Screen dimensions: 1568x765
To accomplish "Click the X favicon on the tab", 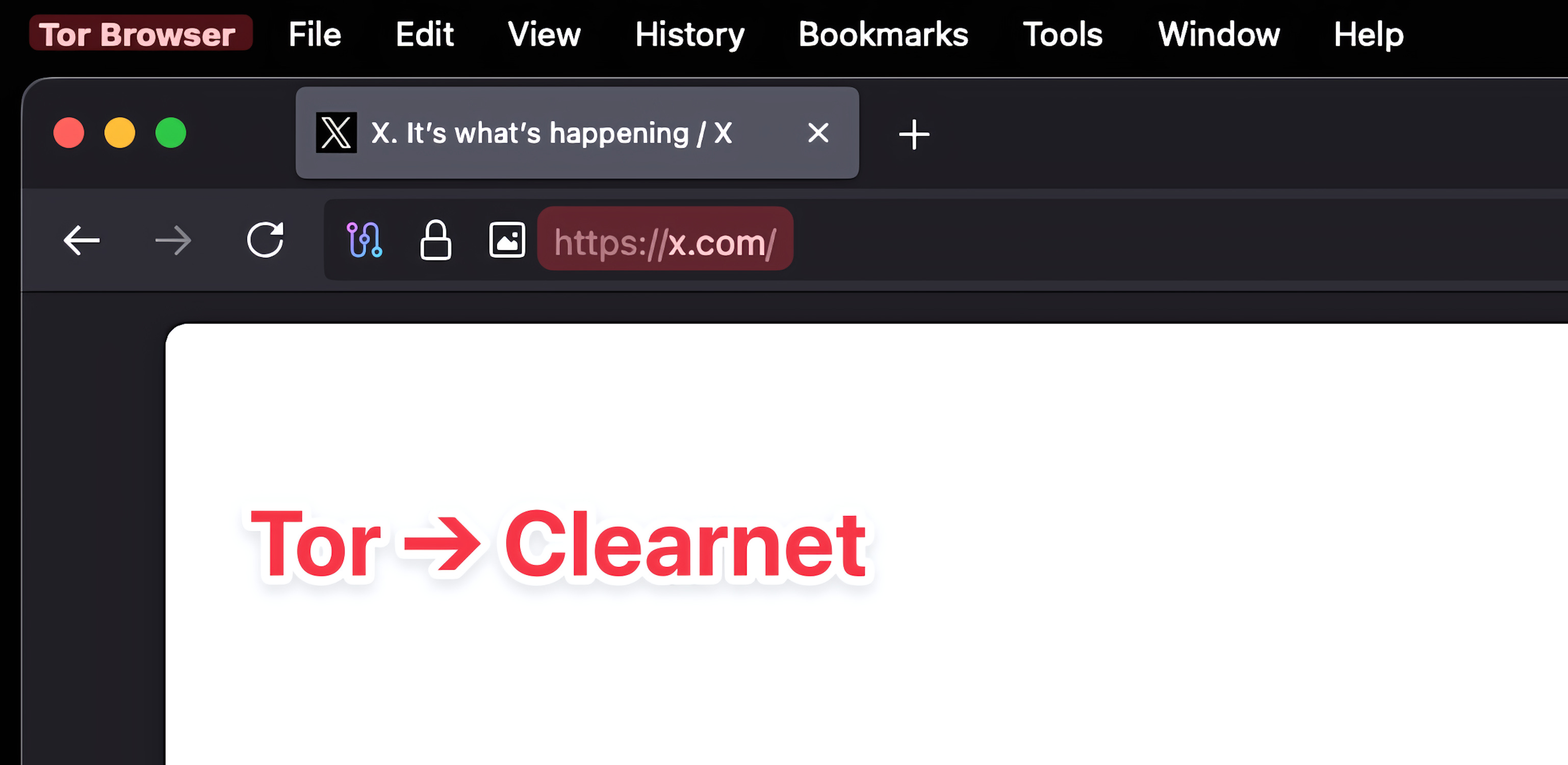I will [336, 133].
